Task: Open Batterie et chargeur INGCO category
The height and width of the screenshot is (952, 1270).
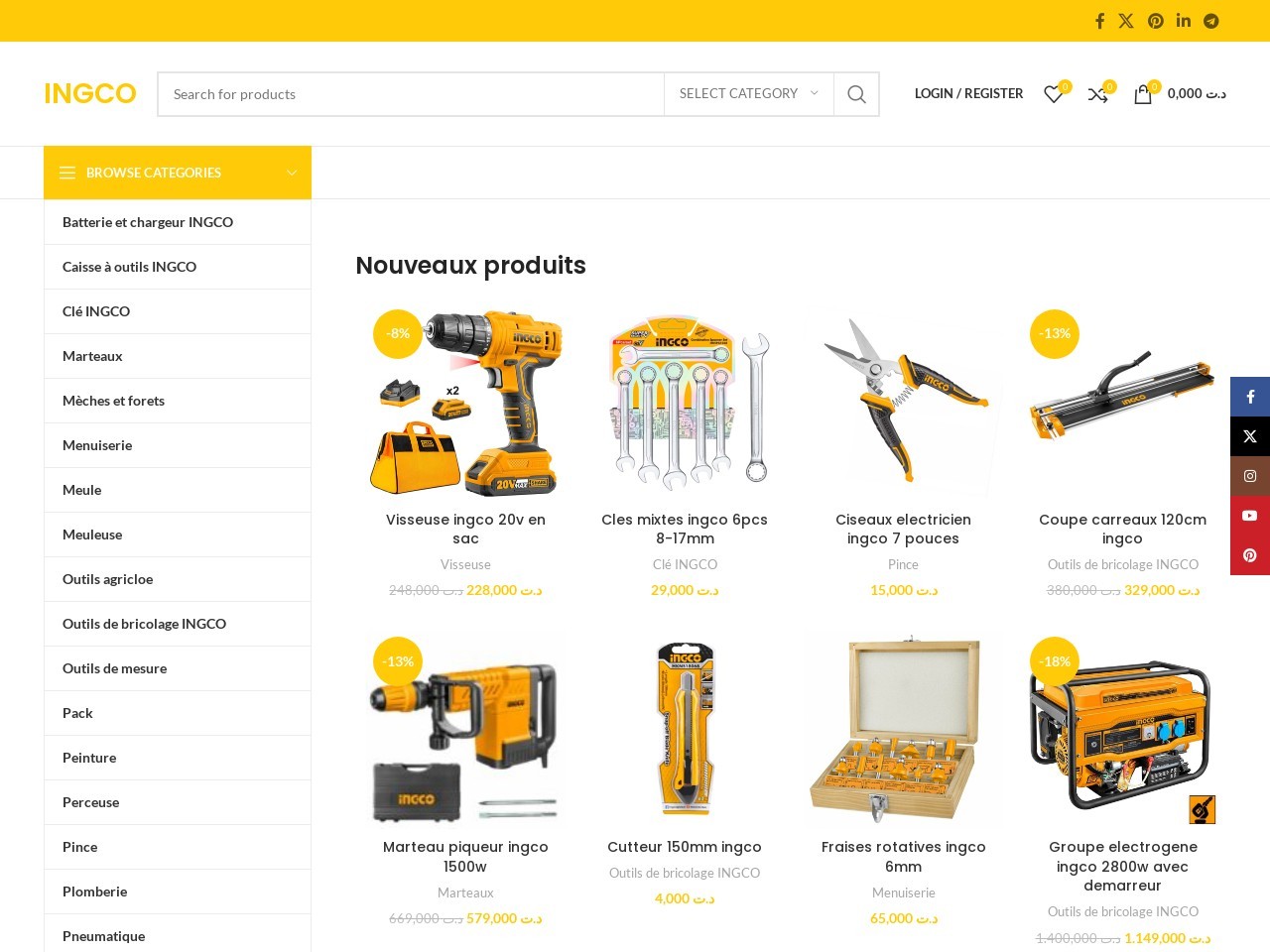Action: click(x=178, y=222)
